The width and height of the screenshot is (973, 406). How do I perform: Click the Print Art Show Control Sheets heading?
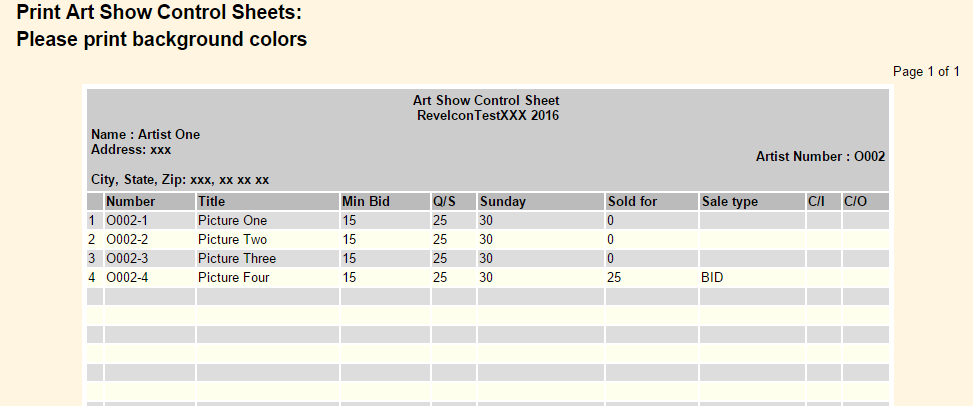[x=159, y=12]
